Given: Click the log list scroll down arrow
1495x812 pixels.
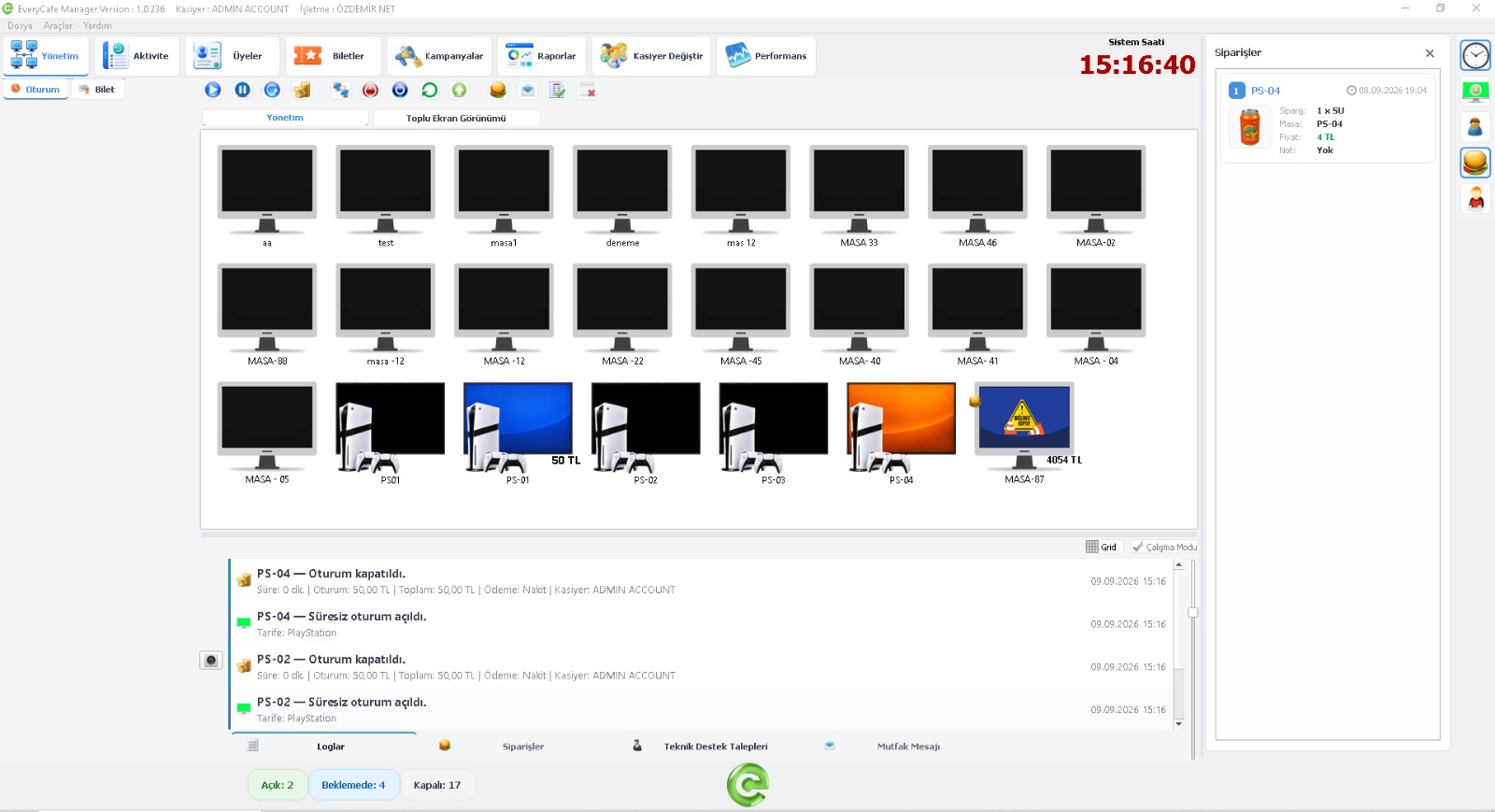Looking at the screenshot, I should click(1178, 724).
